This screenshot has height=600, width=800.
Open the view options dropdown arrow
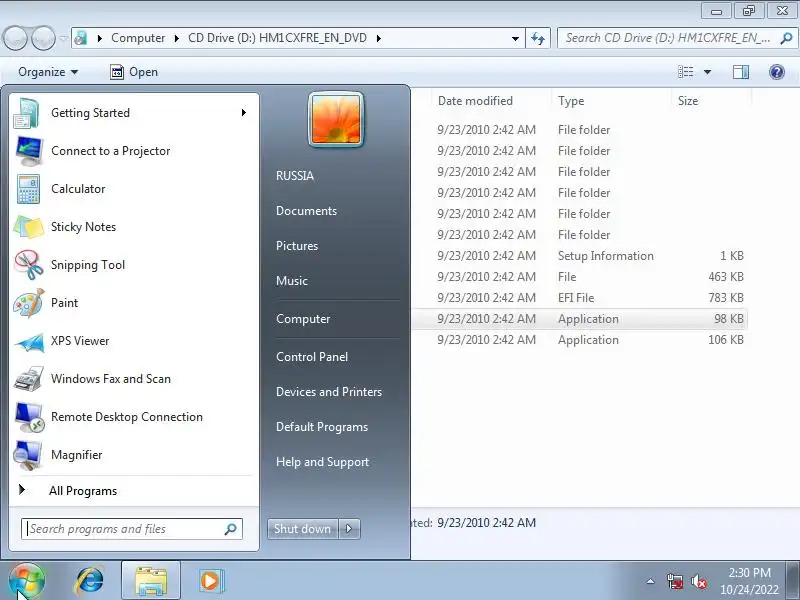point(708,72)
